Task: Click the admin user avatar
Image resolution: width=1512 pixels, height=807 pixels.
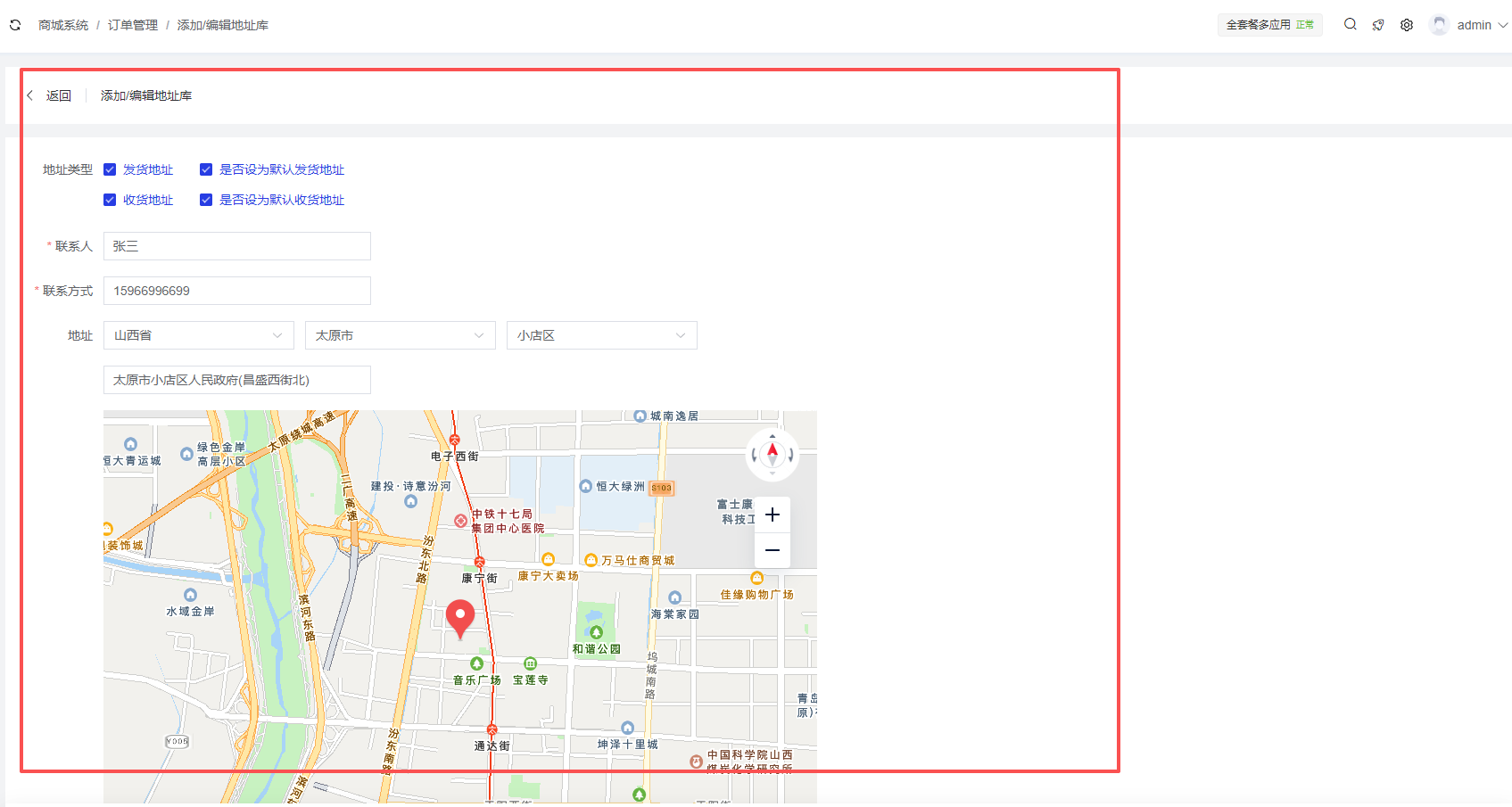Action: (x=1438, y=25)
